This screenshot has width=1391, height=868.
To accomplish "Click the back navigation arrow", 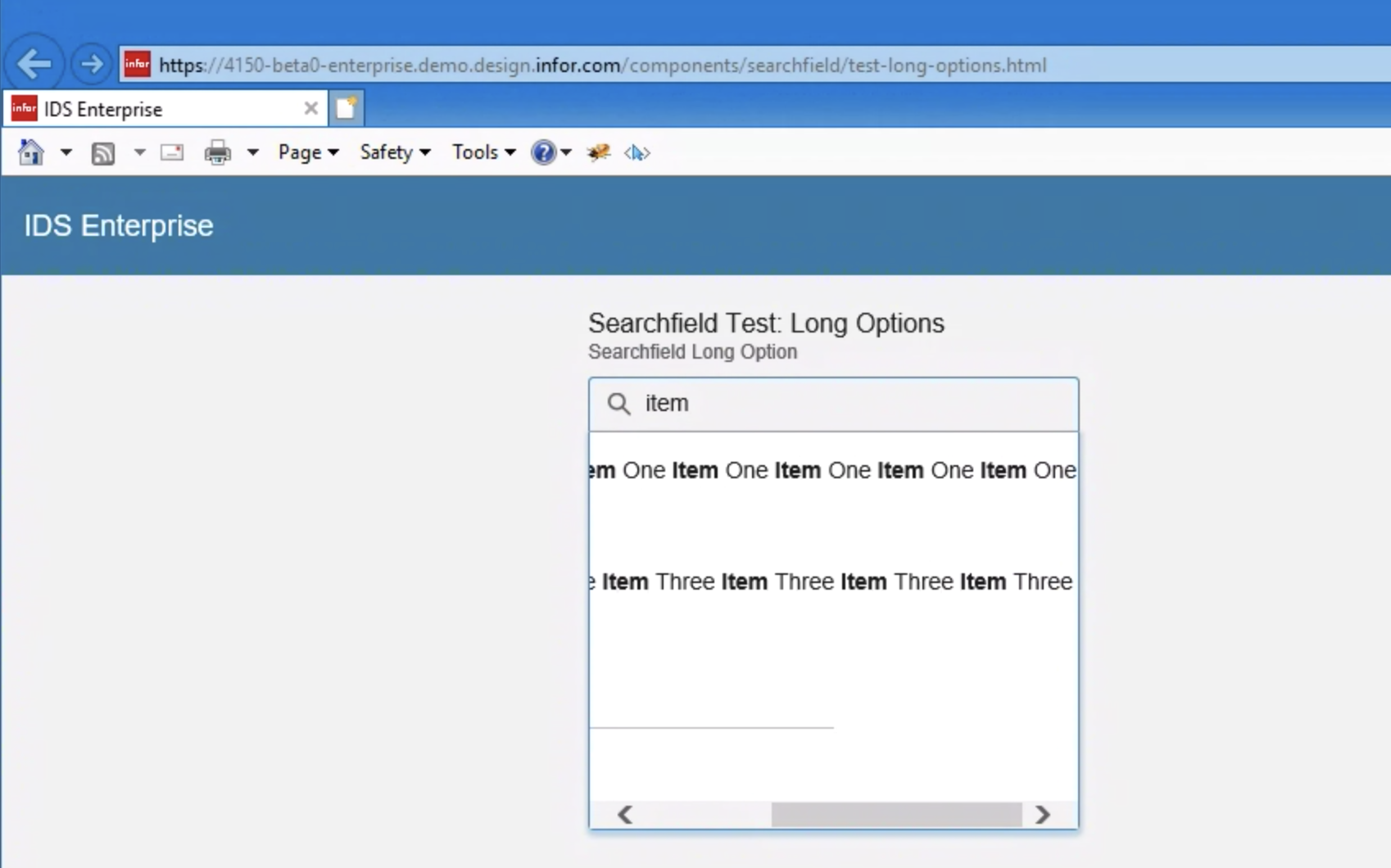I will pyautogui.click(x=34, y=63).
